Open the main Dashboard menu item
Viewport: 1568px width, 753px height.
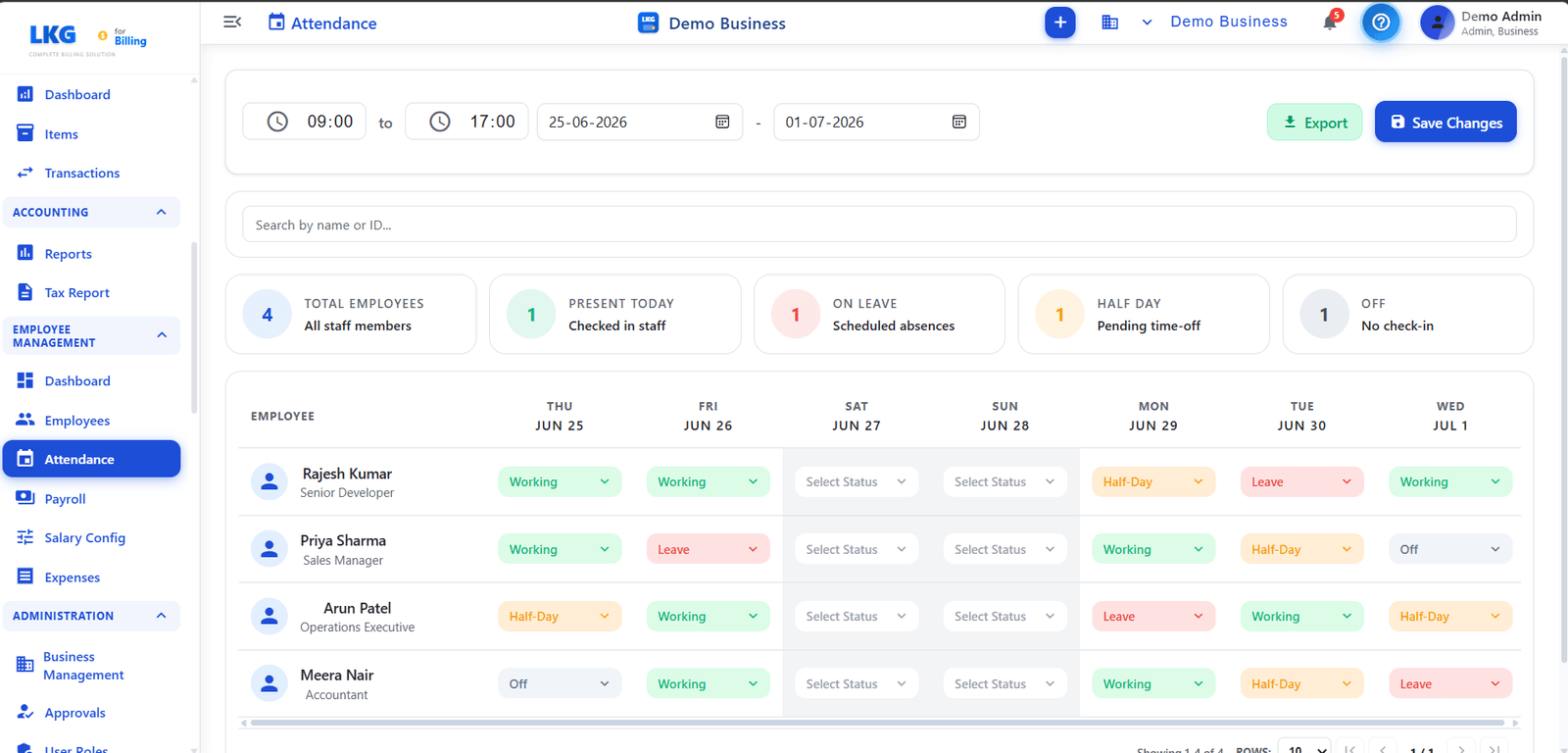pos(77,94)
